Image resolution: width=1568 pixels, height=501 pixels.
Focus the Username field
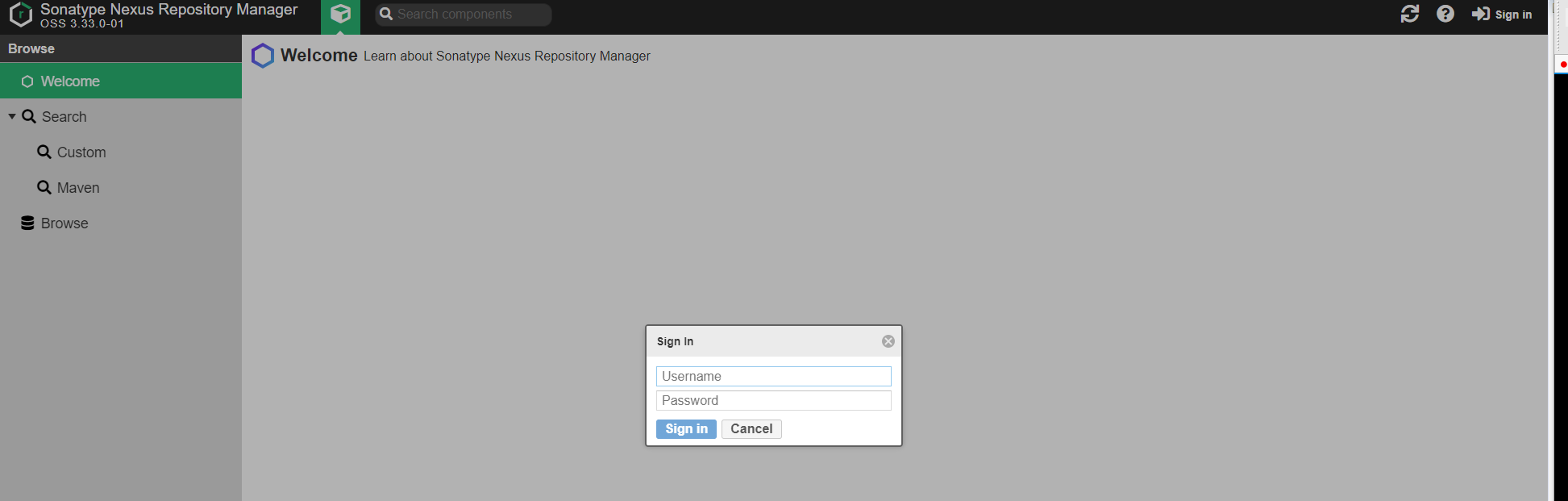tap(774, 377)
